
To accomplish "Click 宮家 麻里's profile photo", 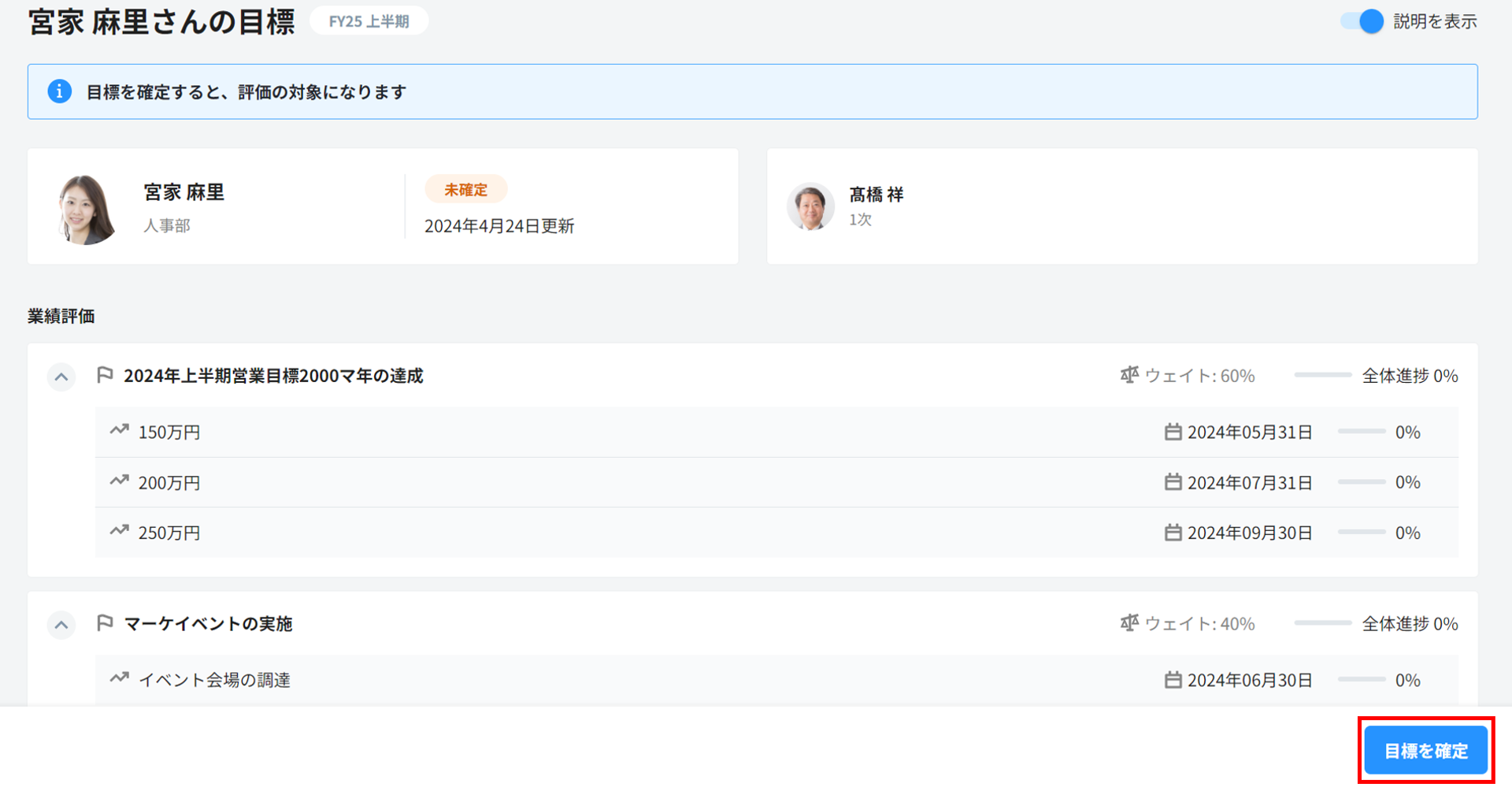I will pos(85,209).
